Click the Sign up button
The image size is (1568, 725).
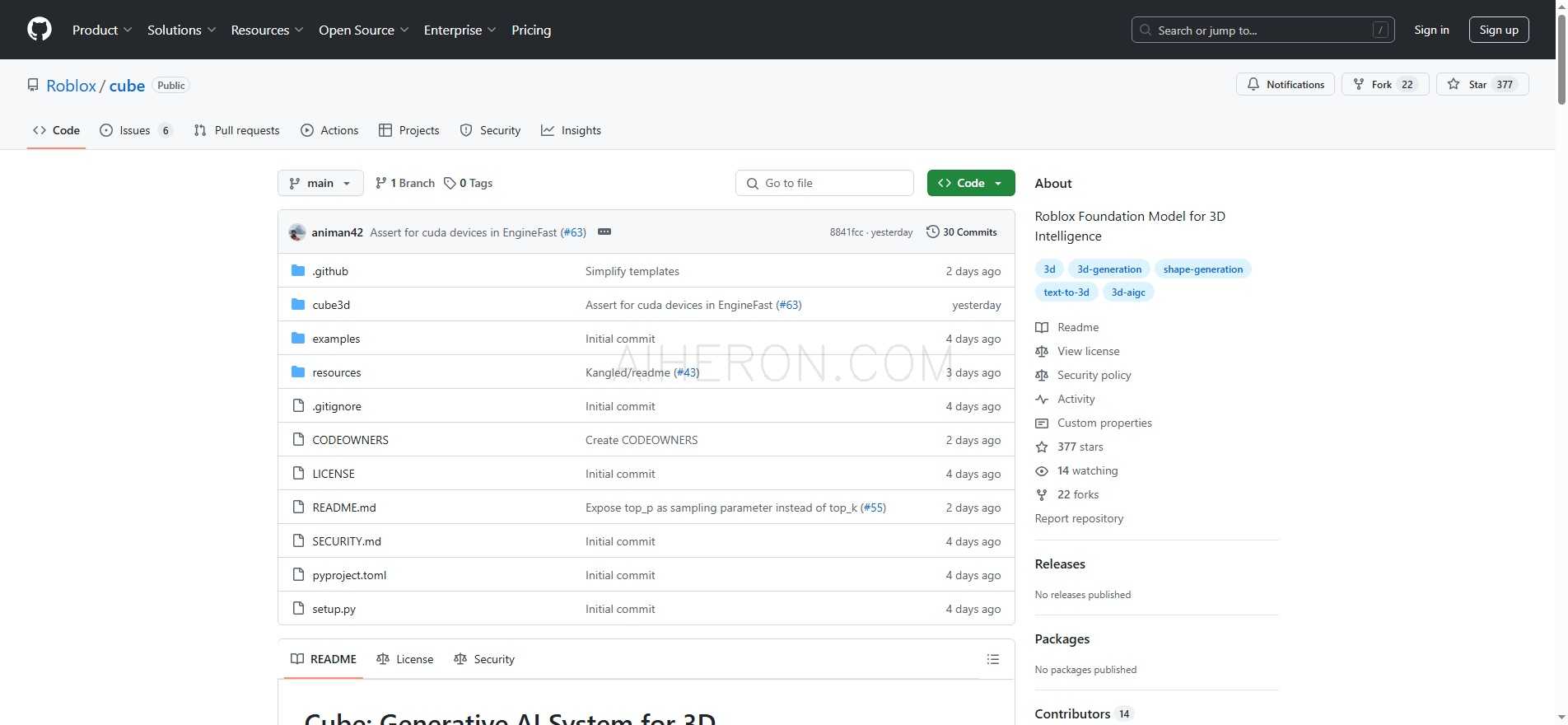[1499, 30]
